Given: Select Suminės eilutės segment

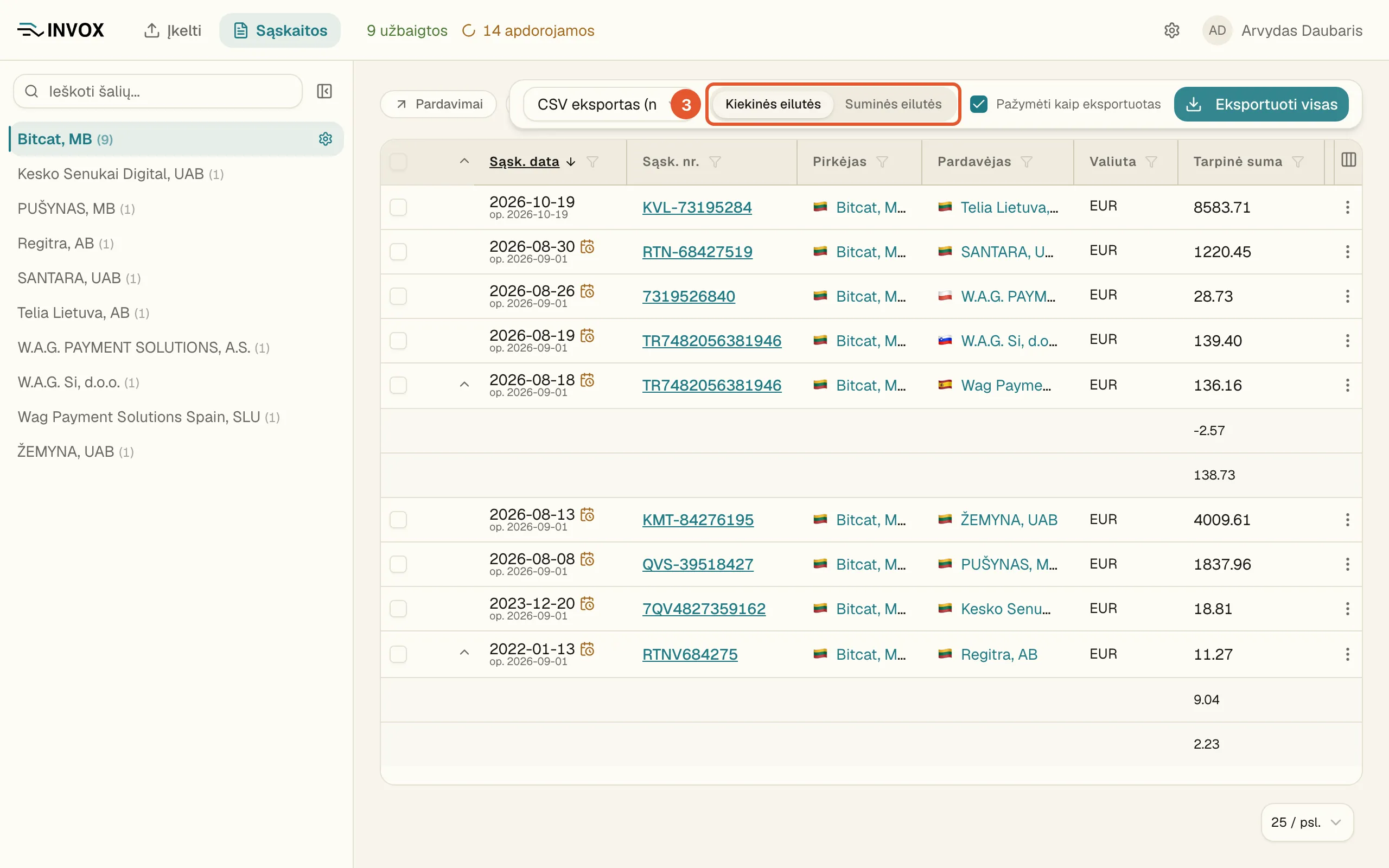Looking at the screenshot, I should (x=893, y=104).
